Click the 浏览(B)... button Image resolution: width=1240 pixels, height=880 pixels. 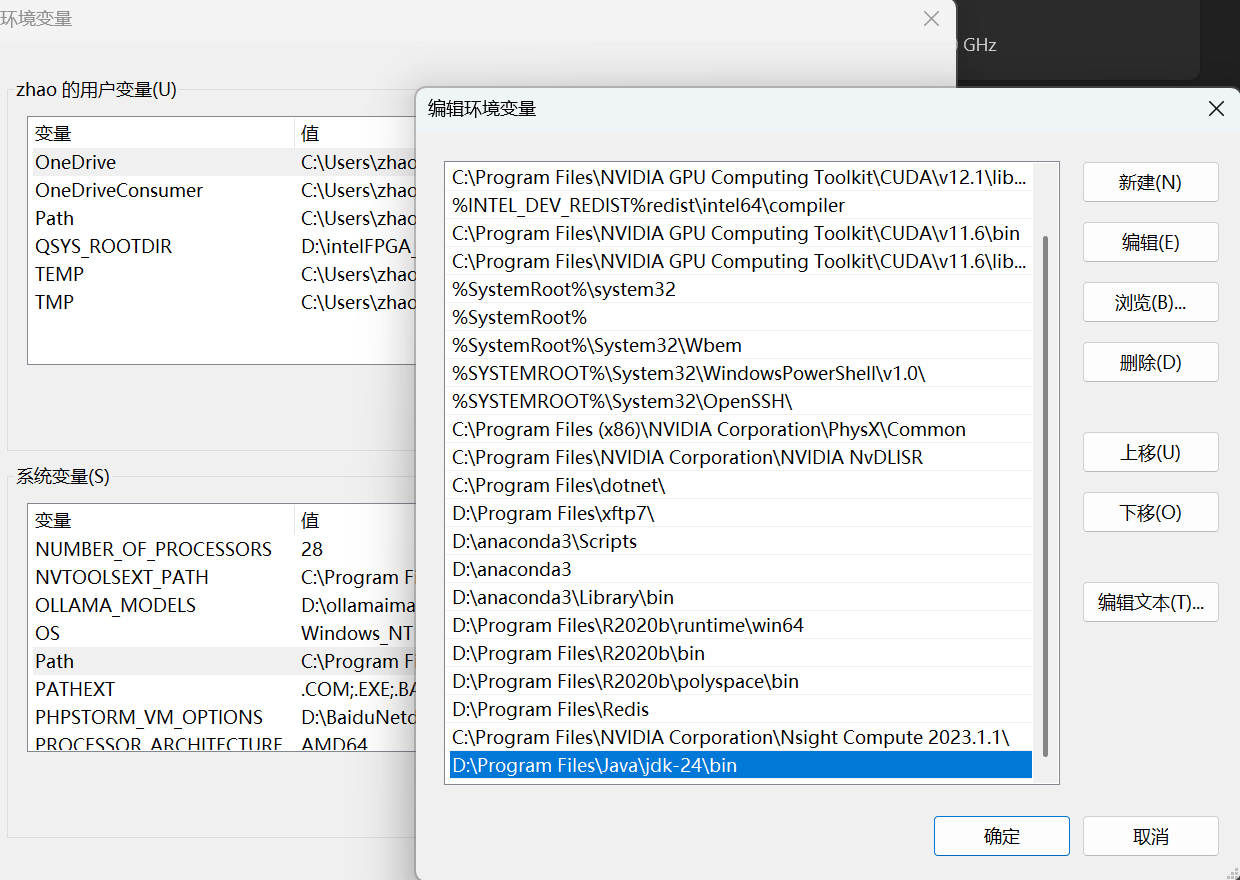(1150, 302)
